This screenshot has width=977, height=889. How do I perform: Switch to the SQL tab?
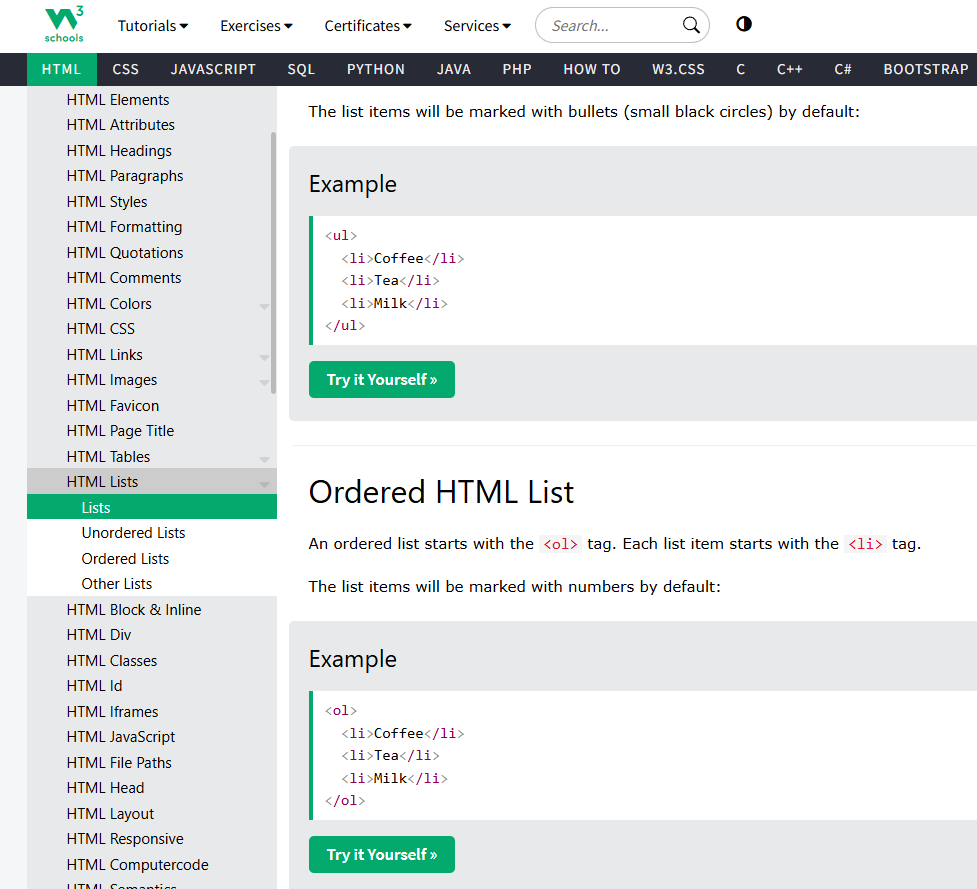coord(301,69)
